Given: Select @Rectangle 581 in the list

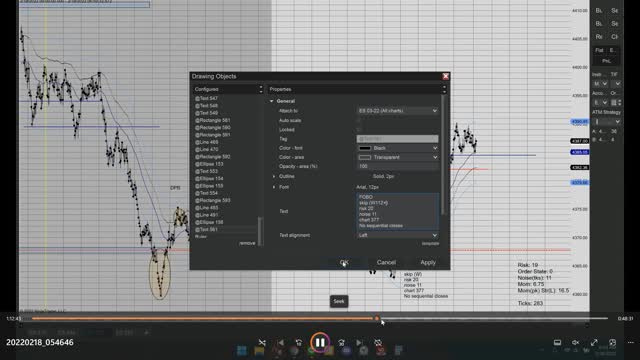Looking at the screenshot, I should (x=212, y=120).
